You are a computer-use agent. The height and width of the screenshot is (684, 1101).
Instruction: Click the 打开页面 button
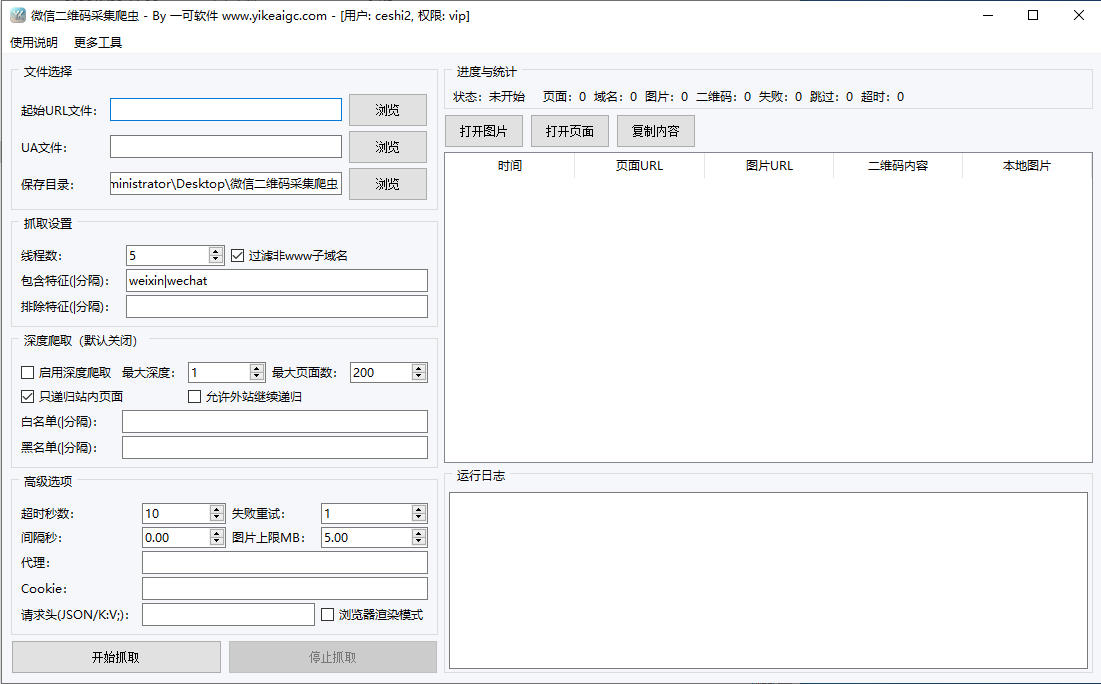pos(569,131)
